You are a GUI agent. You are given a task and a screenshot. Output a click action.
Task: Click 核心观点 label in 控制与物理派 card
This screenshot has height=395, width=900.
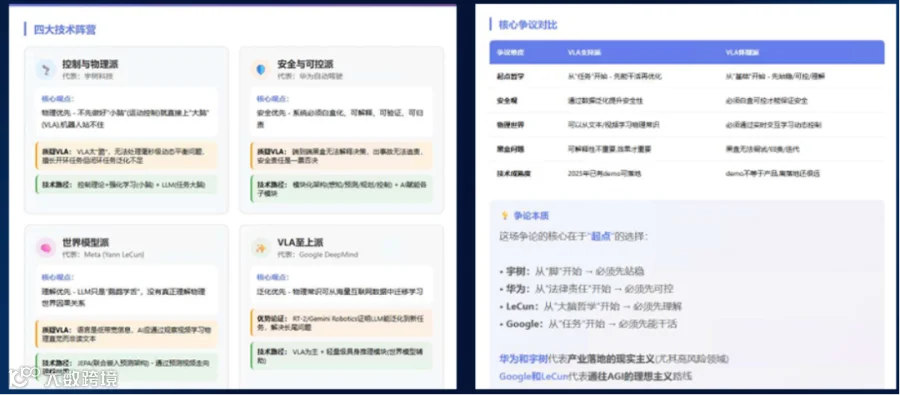pos(57,99)
